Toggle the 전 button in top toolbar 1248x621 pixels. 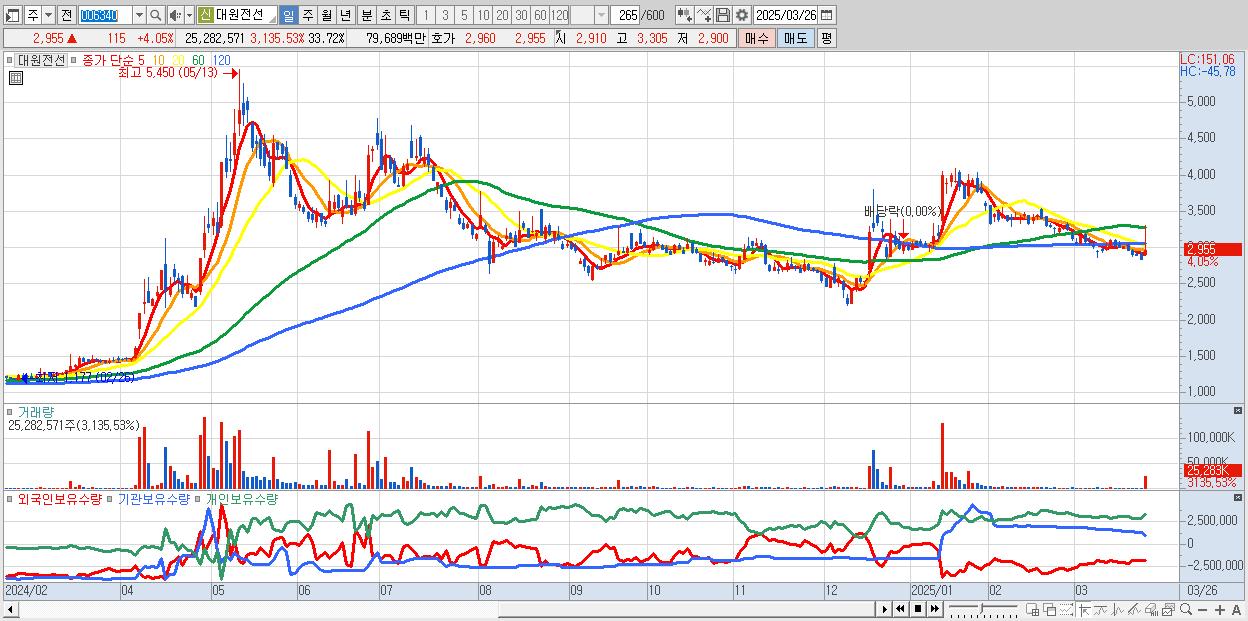[x=66, y=15]
